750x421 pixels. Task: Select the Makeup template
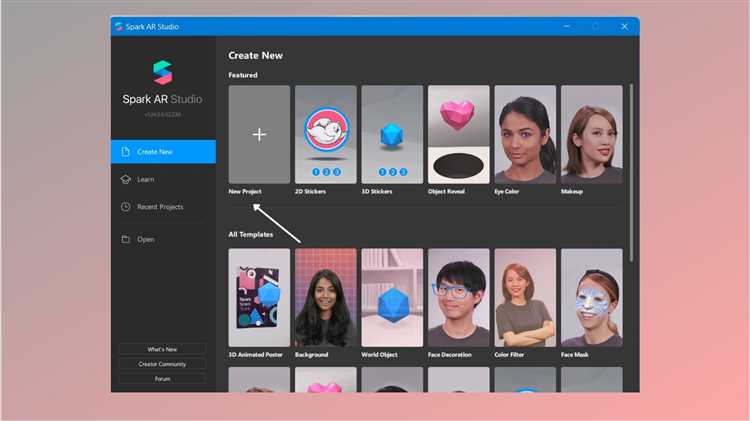[x=592, y=134]
